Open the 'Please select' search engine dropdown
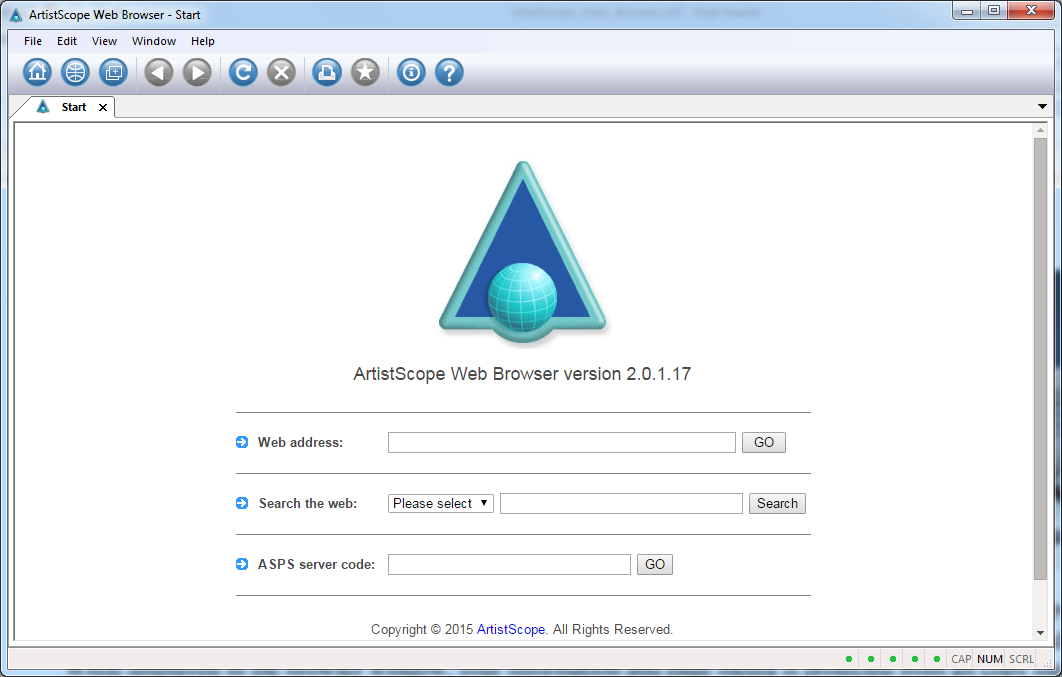 coord(440,503)
